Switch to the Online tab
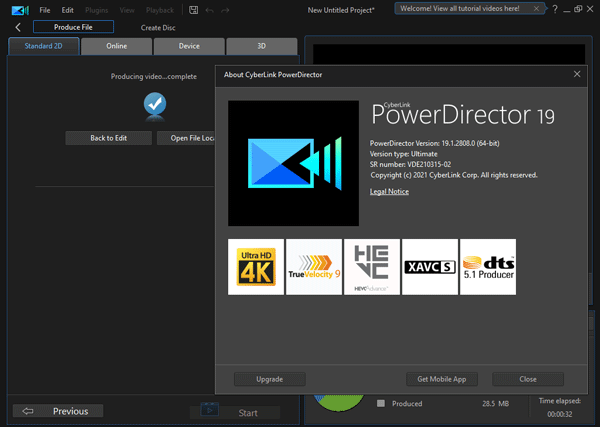This screenshot has height=427, width=600. (x=116, y=46)
